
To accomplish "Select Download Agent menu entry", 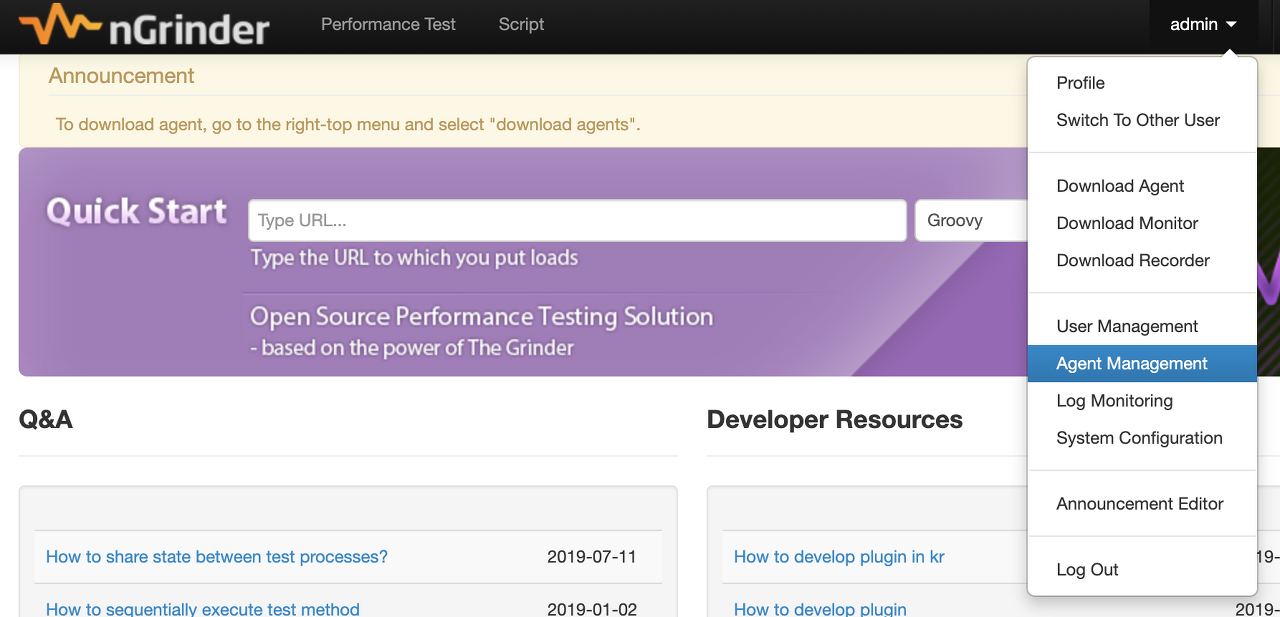I will [x=1120, y=186].
